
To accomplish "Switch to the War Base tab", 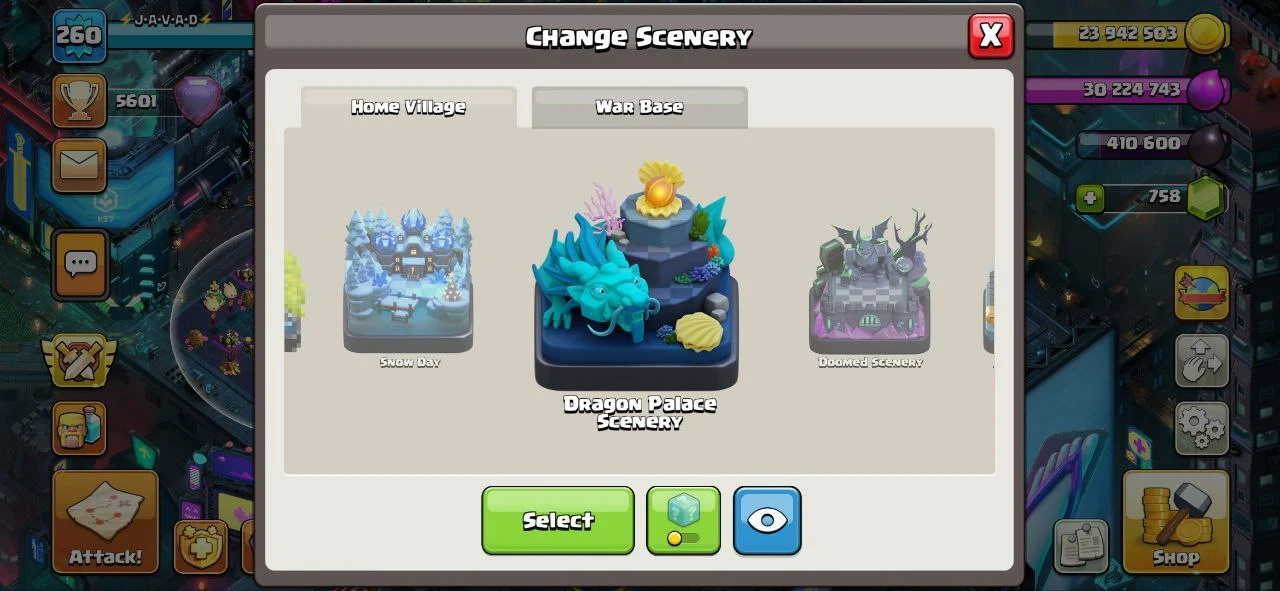I will [639, 107].
